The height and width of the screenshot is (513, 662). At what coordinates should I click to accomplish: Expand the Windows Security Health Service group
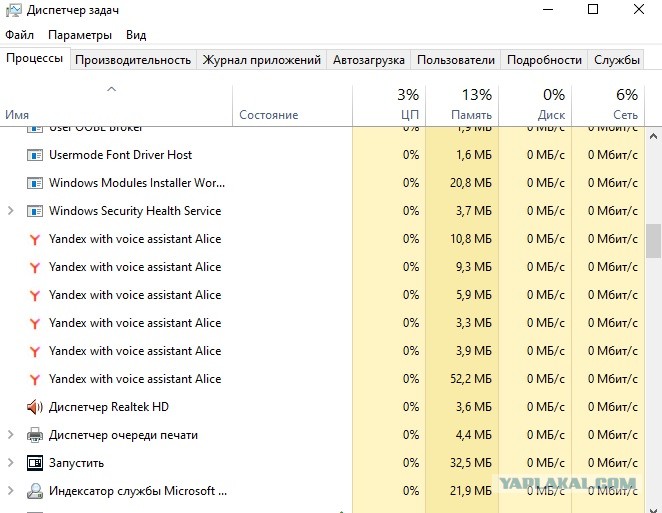[11, 211]
